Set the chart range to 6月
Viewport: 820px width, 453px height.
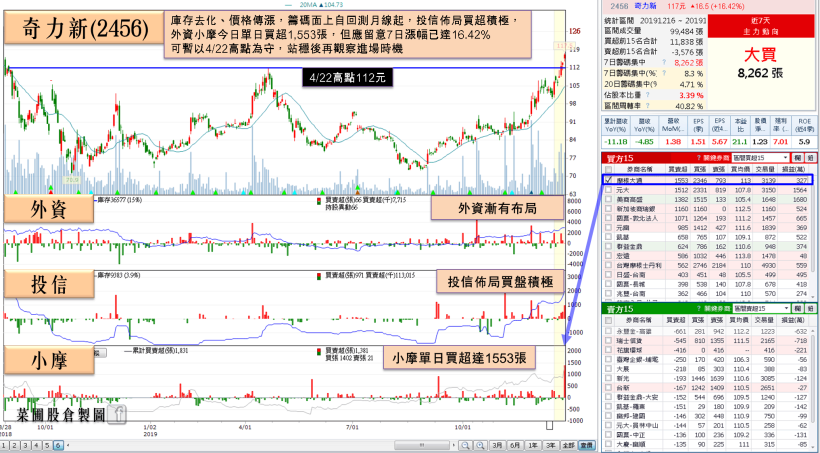516,445
